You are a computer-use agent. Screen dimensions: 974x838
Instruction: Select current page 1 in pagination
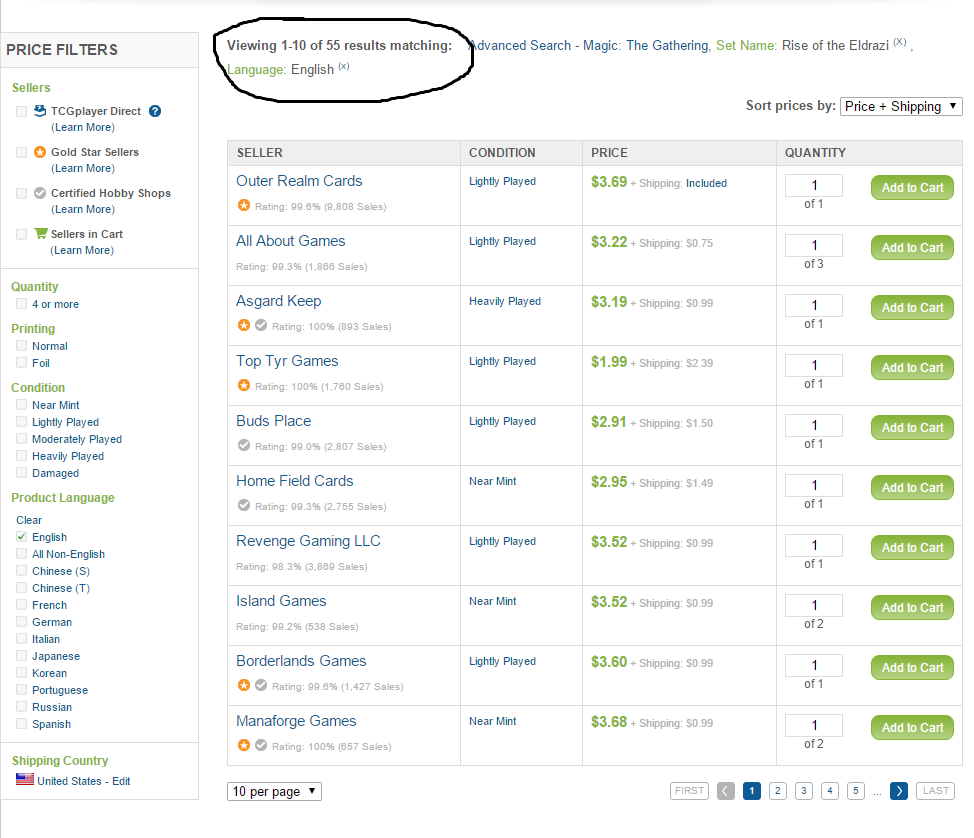(x=752, y=791)
